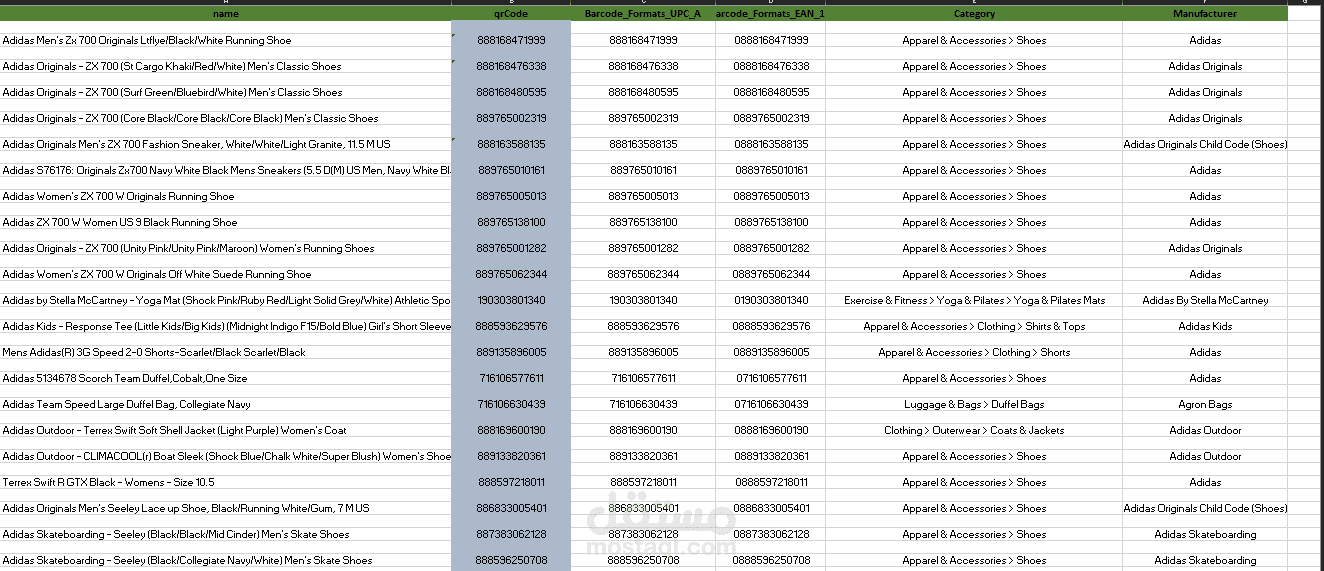Screen dimensions: 1324x571
Task: Select the "qrCode" column header
Action: click(x=511, y=14)
